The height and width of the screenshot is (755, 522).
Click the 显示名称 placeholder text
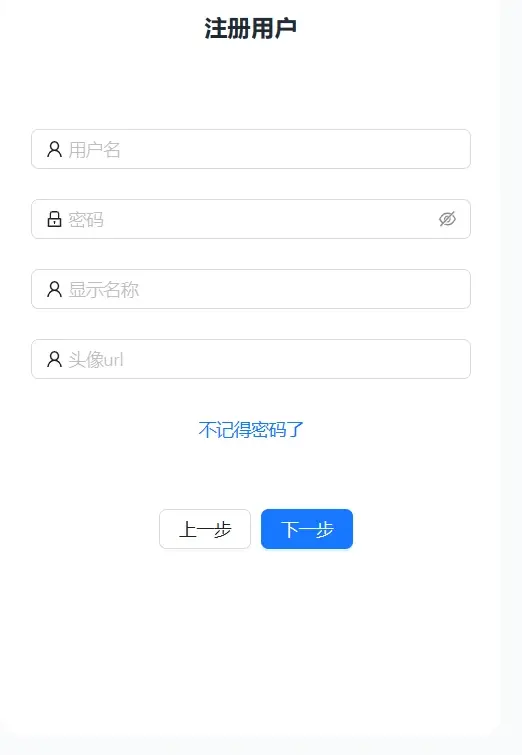[x=104, y=290]
